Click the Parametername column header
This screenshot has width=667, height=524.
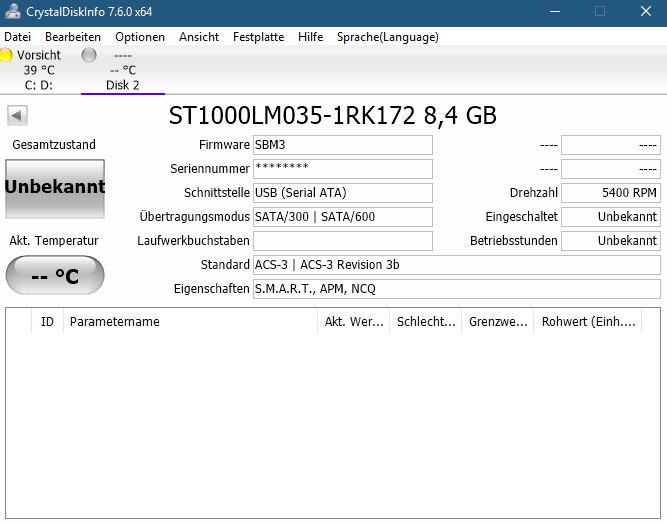[190, 322]
